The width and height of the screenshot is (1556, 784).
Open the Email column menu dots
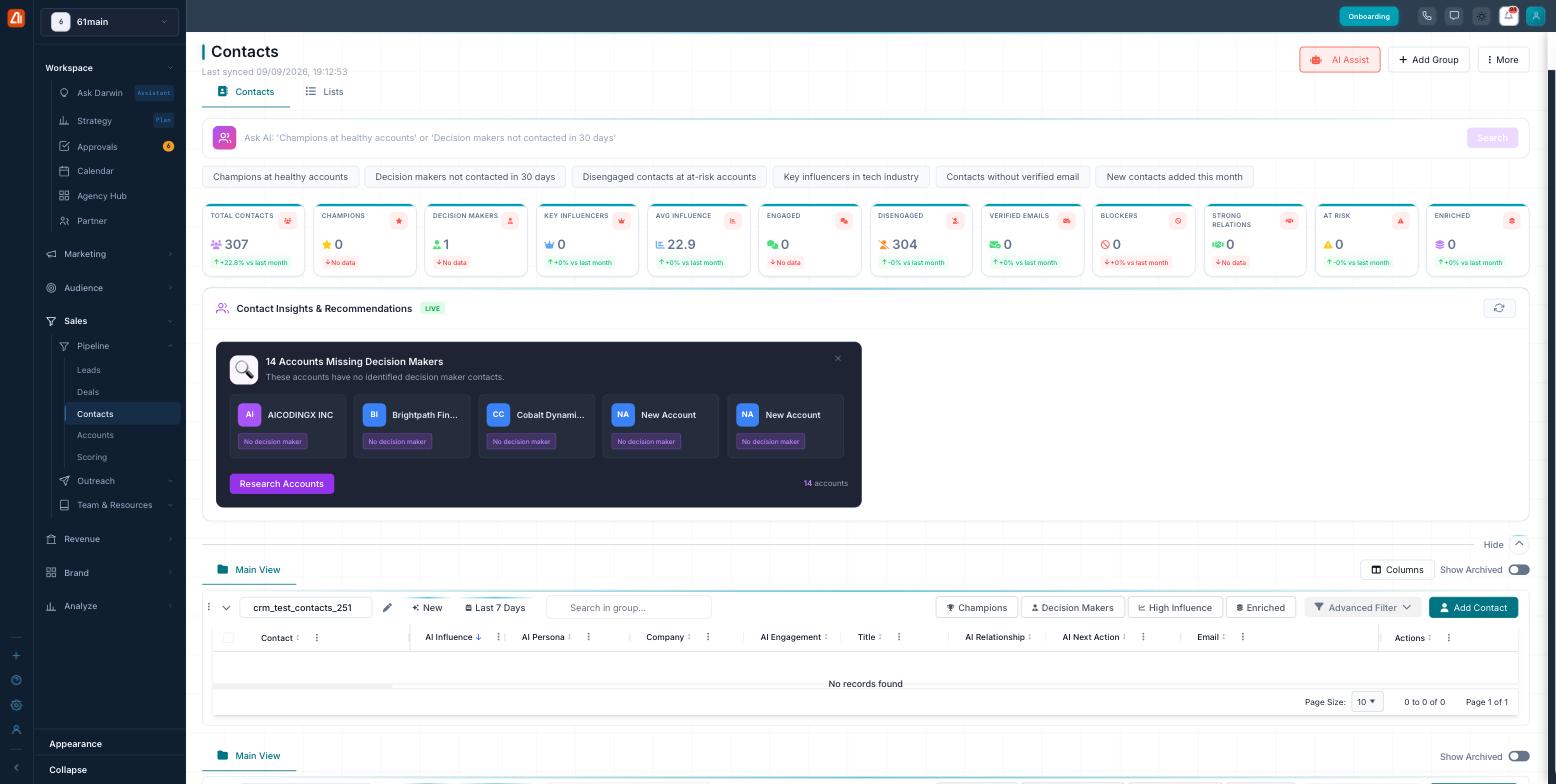(1243, 637)
